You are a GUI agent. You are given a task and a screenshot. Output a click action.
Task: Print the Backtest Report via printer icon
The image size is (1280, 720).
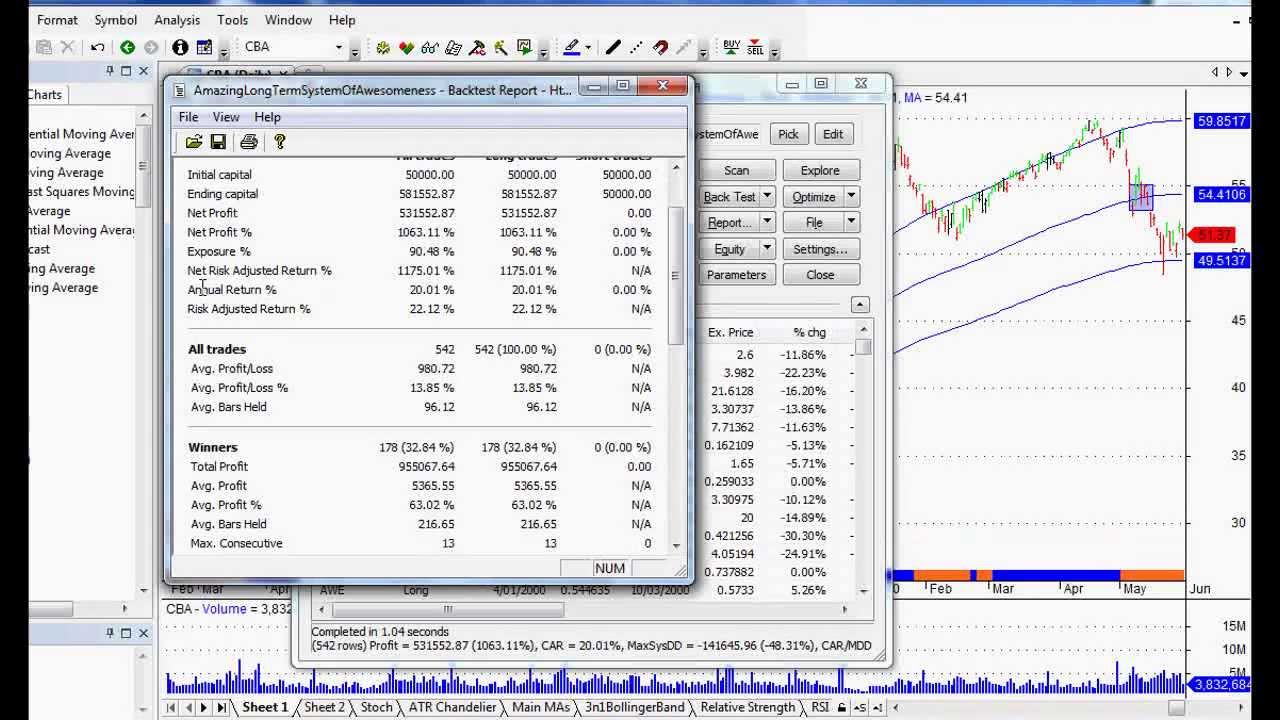249,142
